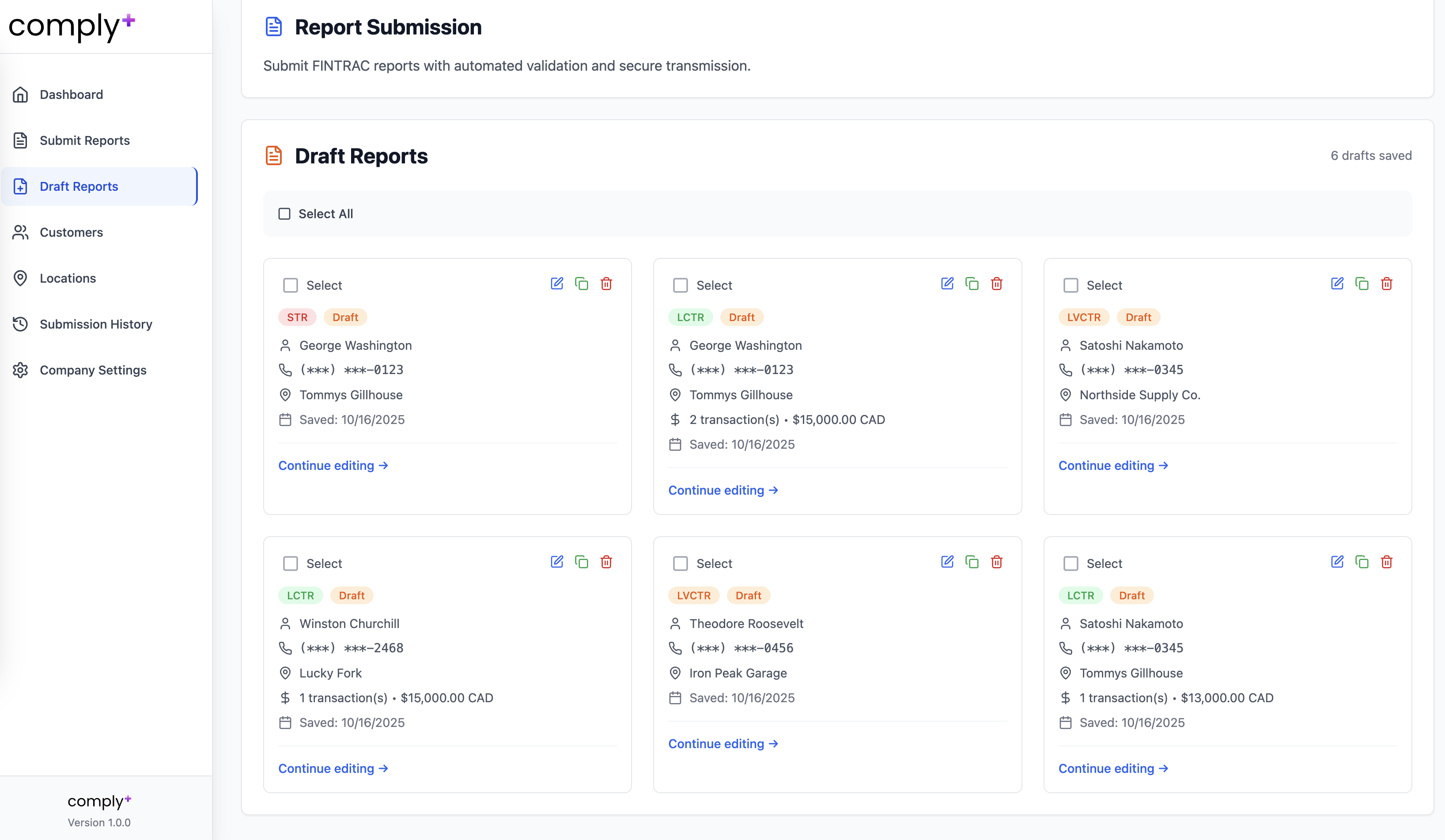The image size is (1445, 840).
Task: Check the Select All checkbox
Action: click(285, 213)
